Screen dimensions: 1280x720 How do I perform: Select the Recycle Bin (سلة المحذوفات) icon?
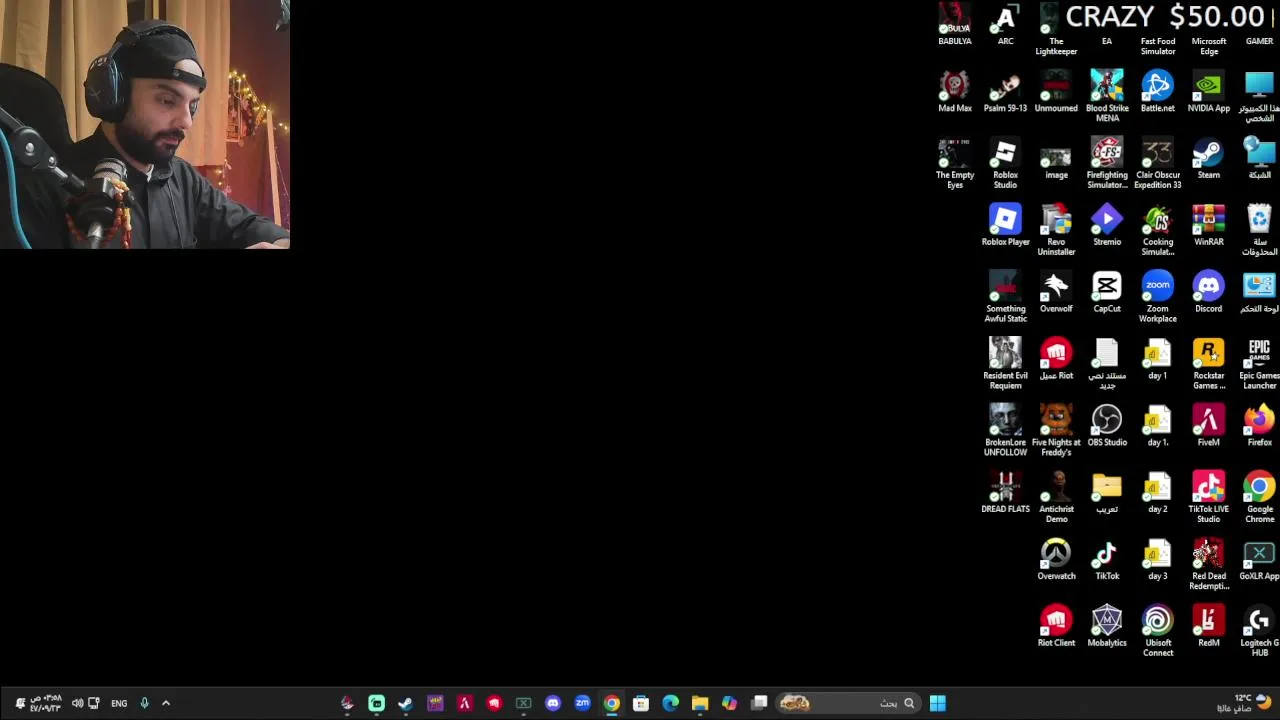coord(1259,230)
